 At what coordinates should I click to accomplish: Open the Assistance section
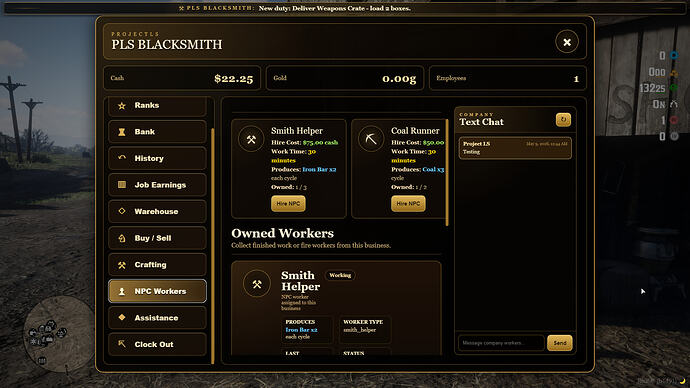[157, 318]
